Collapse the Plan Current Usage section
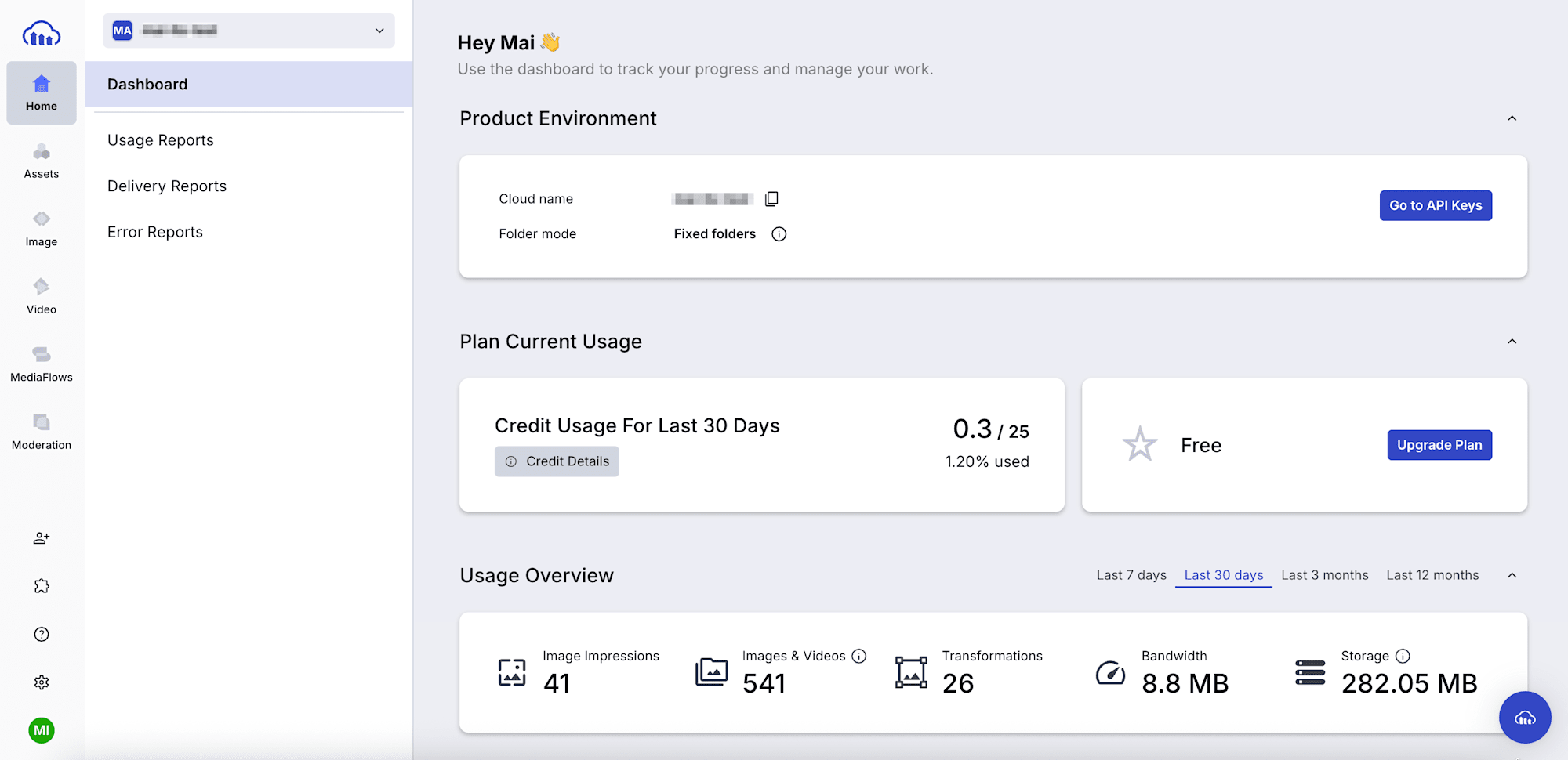 click(x=1512, y=342)
